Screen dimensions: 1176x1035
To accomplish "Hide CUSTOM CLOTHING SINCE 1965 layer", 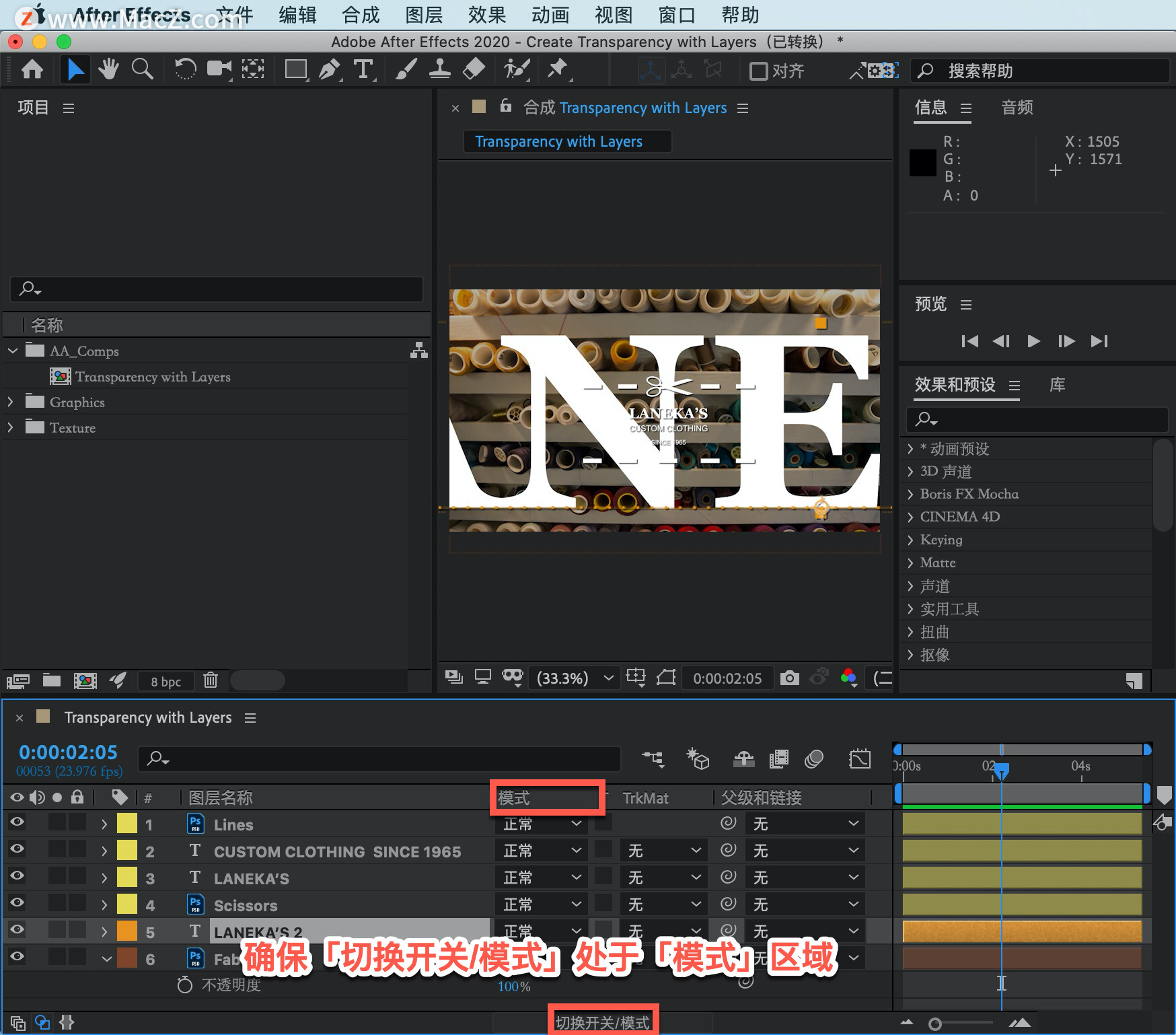I will point(17,849).
